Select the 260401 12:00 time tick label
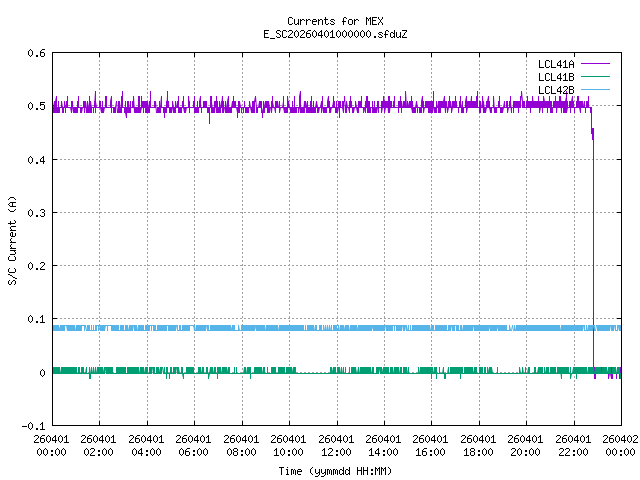Screen dimensions: 640x480 click(336, 445)
